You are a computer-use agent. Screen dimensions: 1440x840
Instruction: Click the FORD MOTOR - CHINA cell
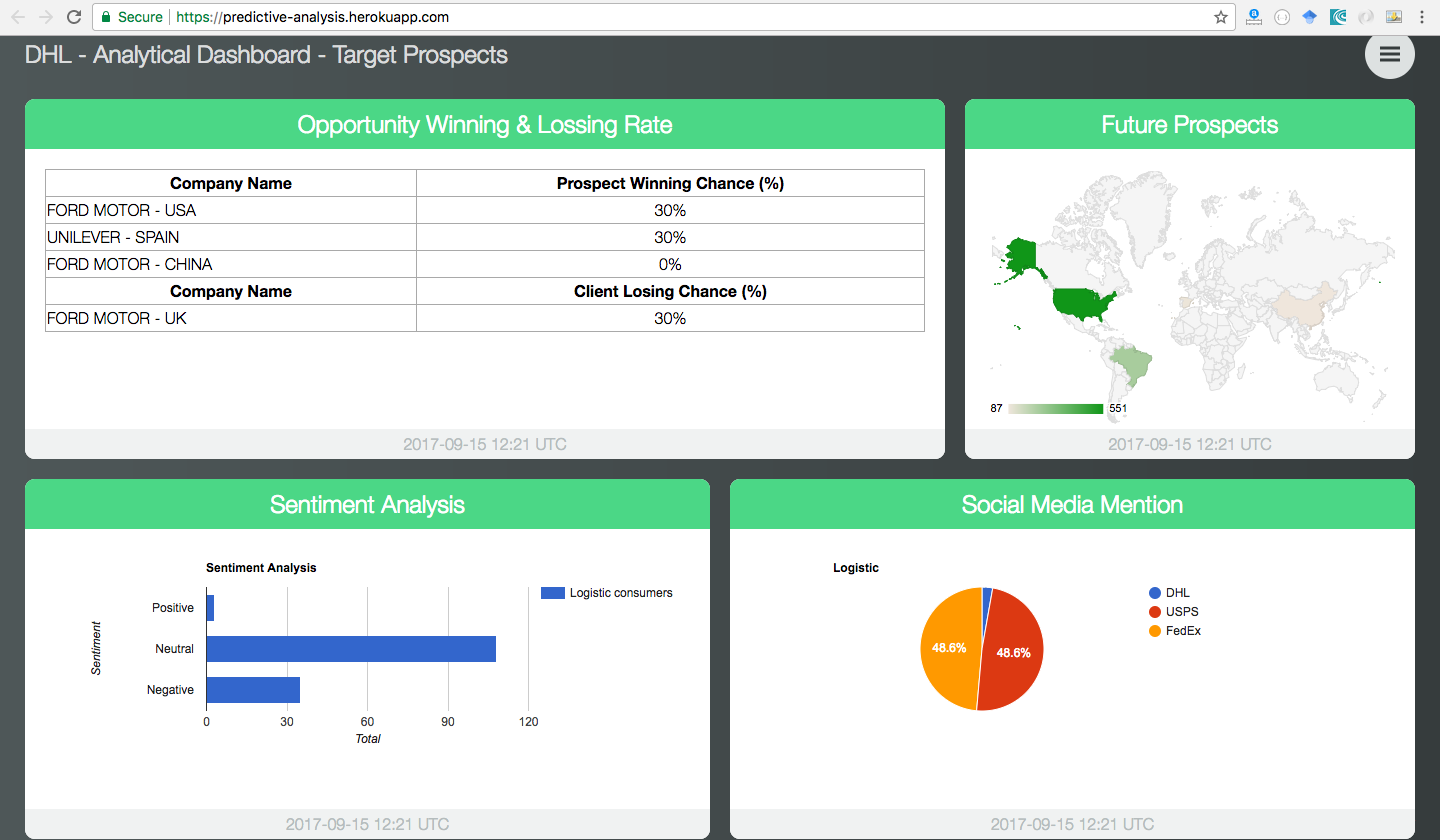coord(231,264)
